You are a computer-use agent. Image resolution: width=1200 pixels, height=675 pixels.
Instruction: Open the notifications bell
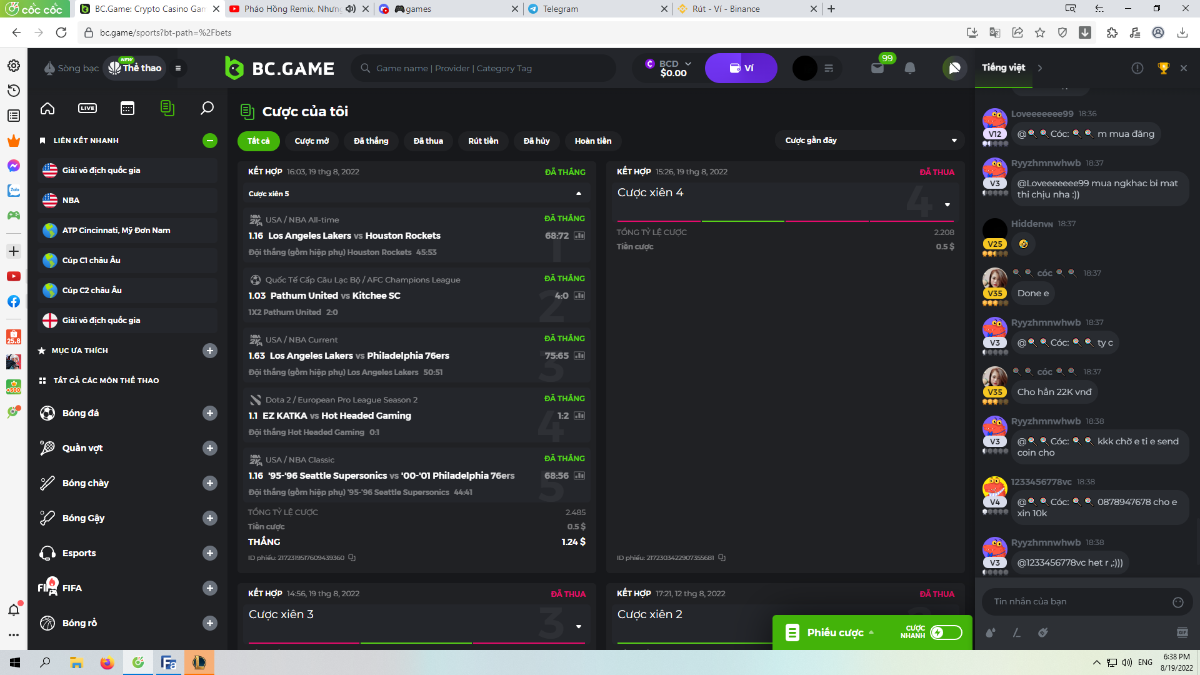pos(910,68)
